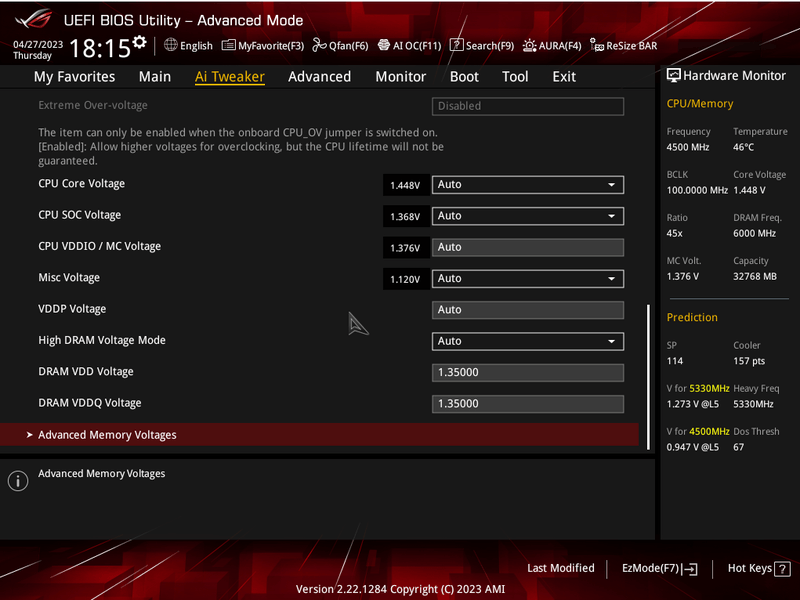Click the 45x ratio value

click(x=674, y=233)
